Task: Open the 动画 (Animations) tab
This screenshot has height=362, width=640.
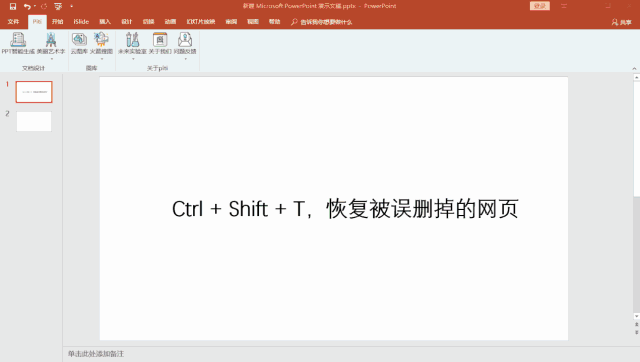Action: tap(170, 22)
